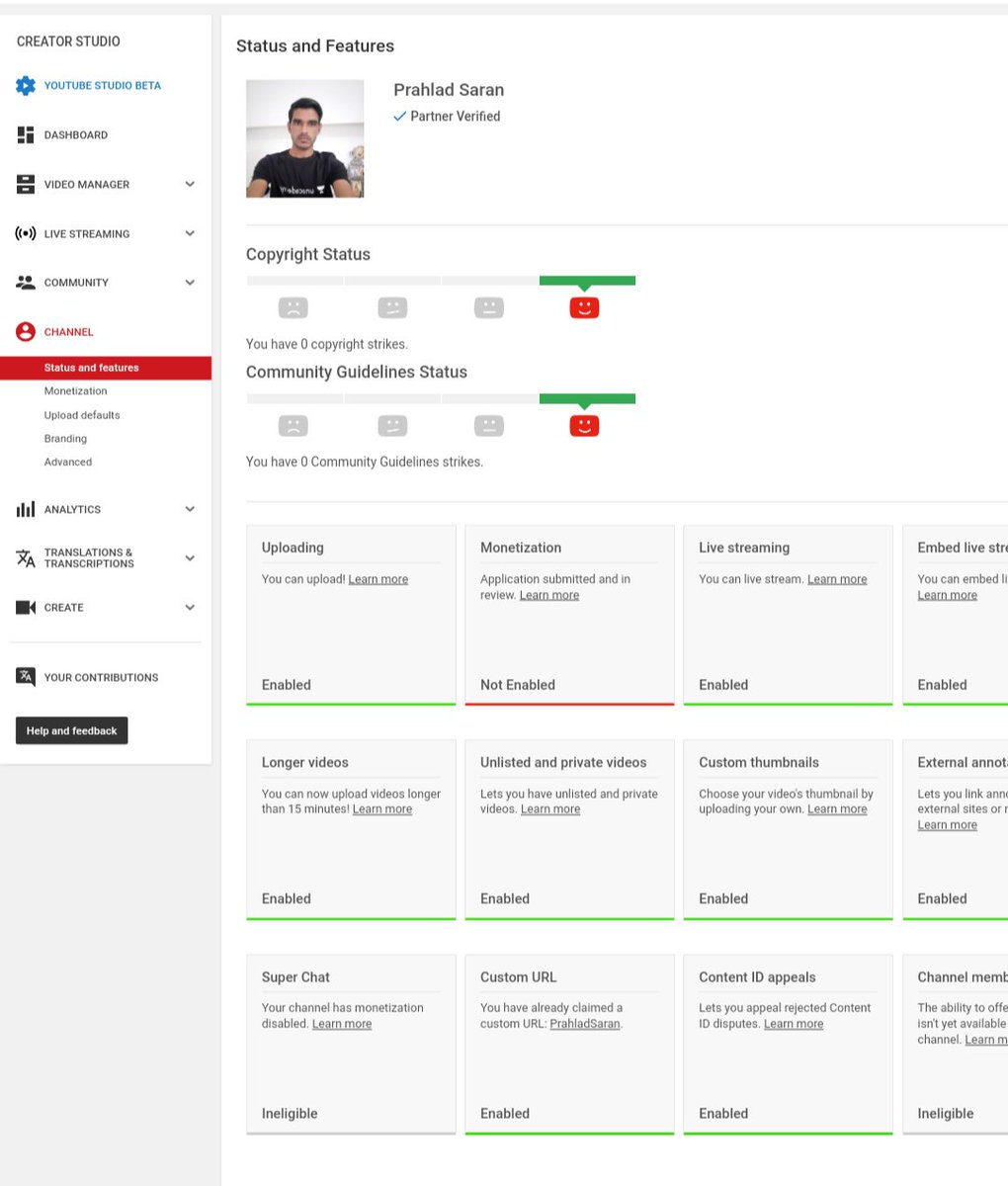Go to Dashboard
The height and width of the screenshot is (1186, 1008).
(76, 135)
